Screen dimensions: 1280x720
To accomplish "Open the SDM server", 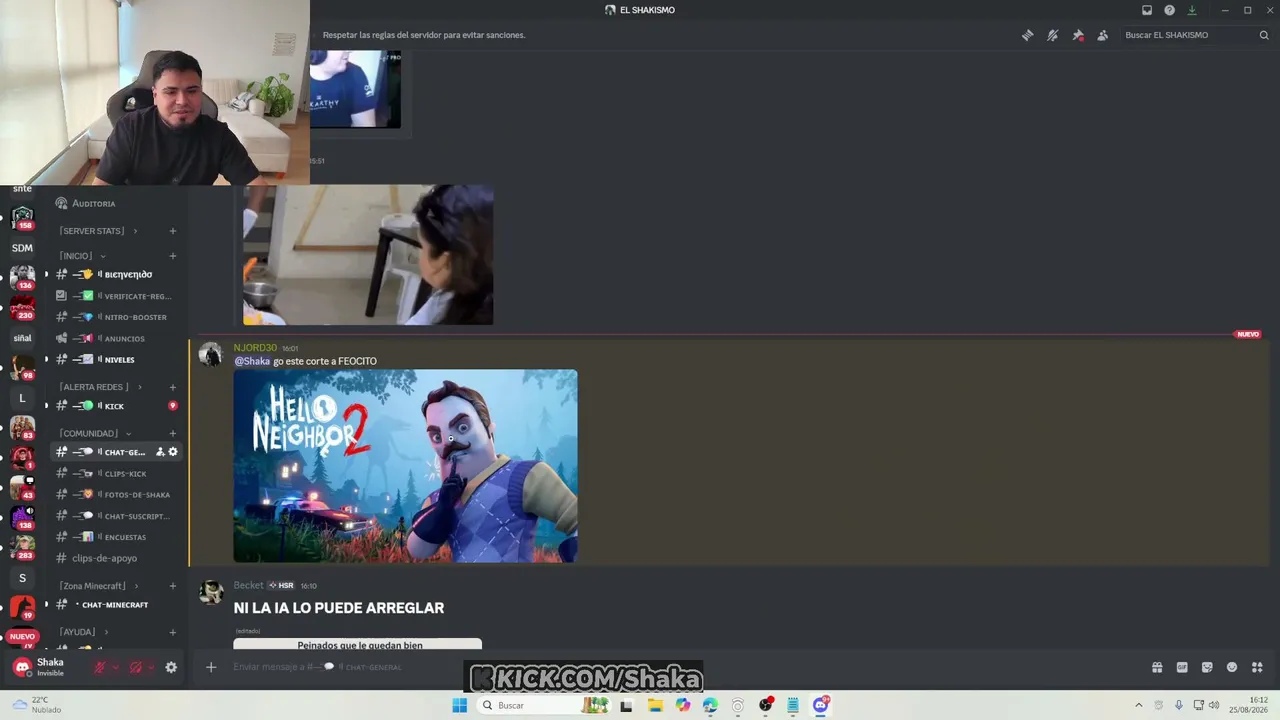I will click(22, 248).
